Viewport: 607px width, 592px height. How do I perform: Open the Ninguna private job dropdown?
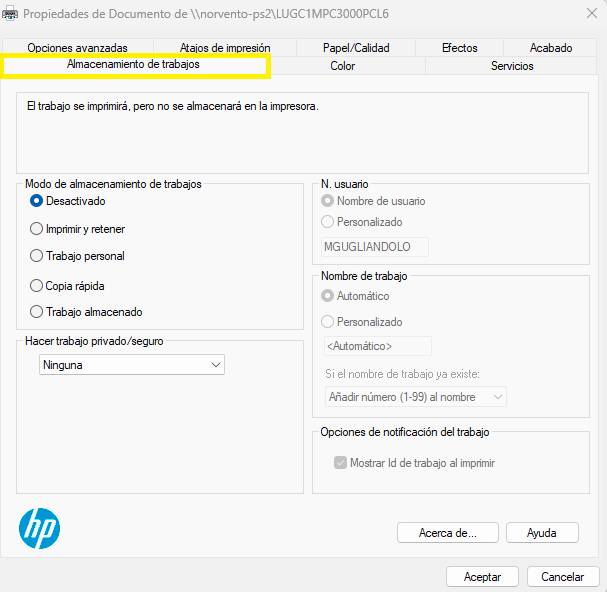(x=132, y=364)
